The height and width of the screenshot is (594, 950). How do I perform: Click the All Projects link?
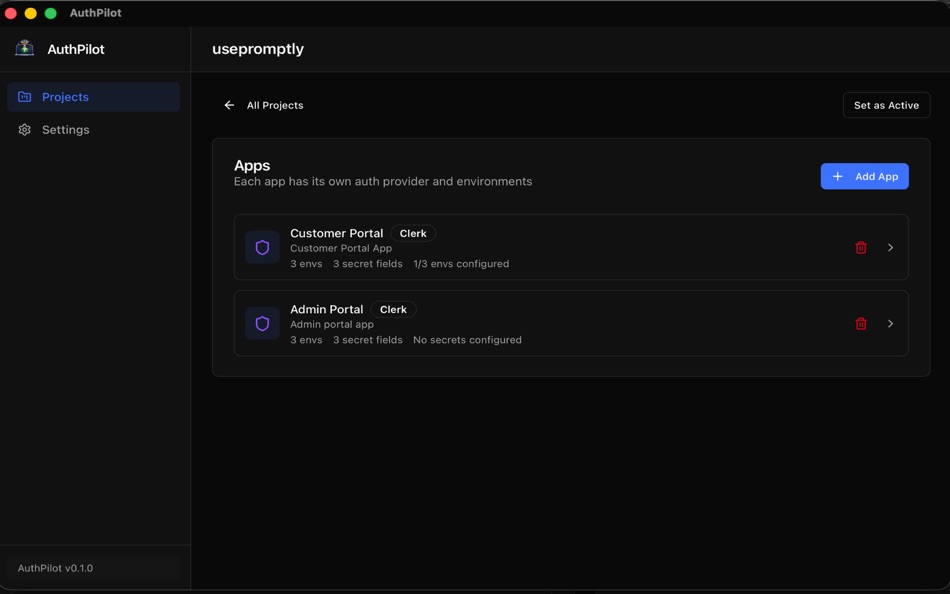pos(274,105)
